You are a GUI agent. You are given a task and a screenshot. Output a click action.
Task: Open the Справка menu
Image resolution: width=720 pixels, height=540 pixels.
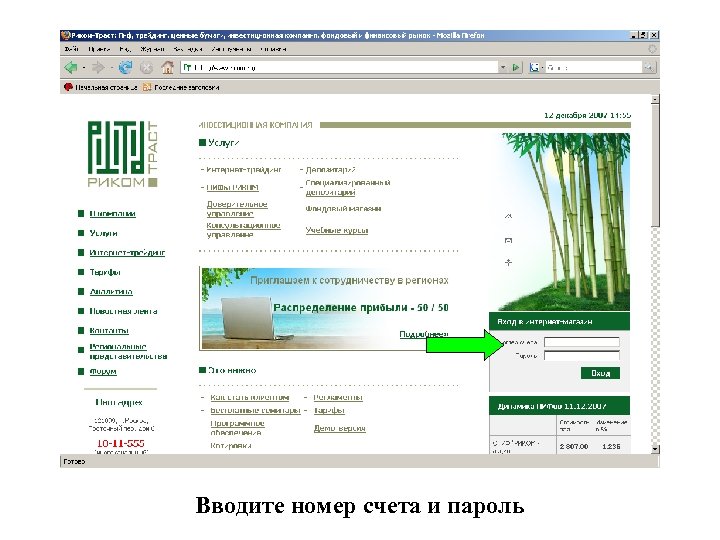pos(273,49)
